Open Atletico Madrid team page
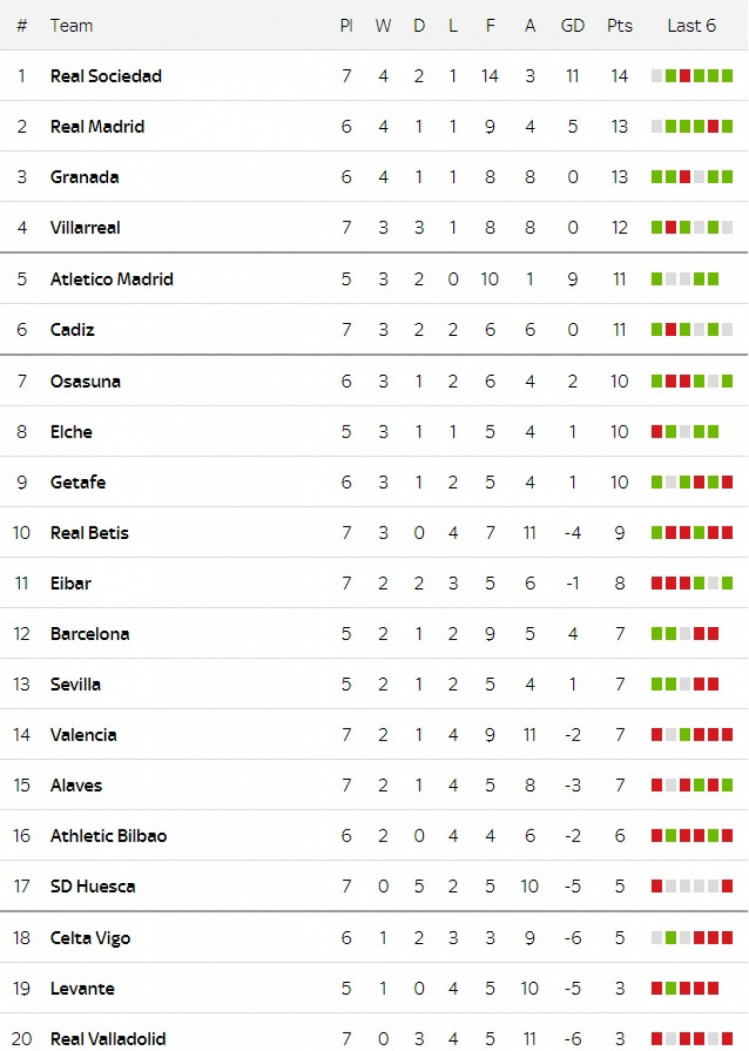This screenshot has width=749, height=1051. pyautogui.click(x=111, y=279)
